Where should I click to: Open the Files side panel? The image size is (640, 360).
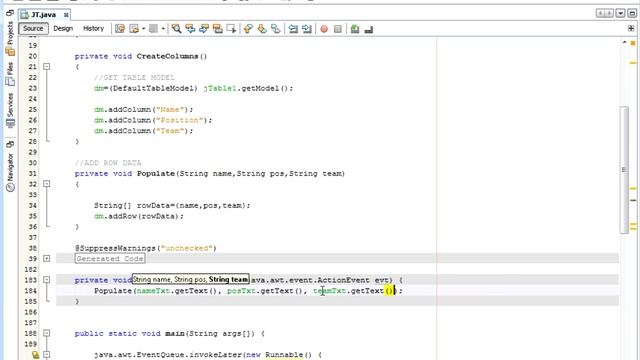[10, 74]
